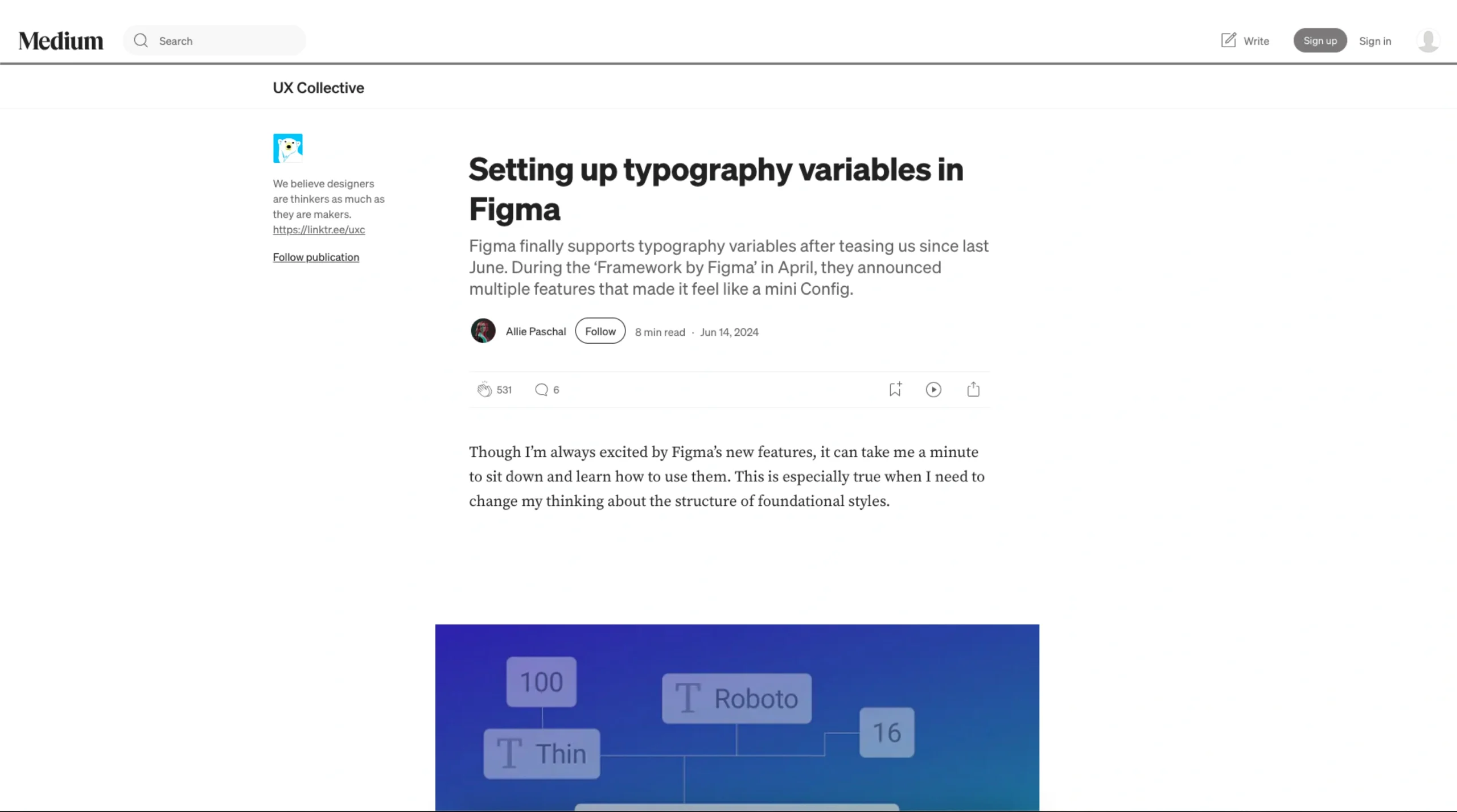Click the Thin tag in hero image

(x=541, y=753)
